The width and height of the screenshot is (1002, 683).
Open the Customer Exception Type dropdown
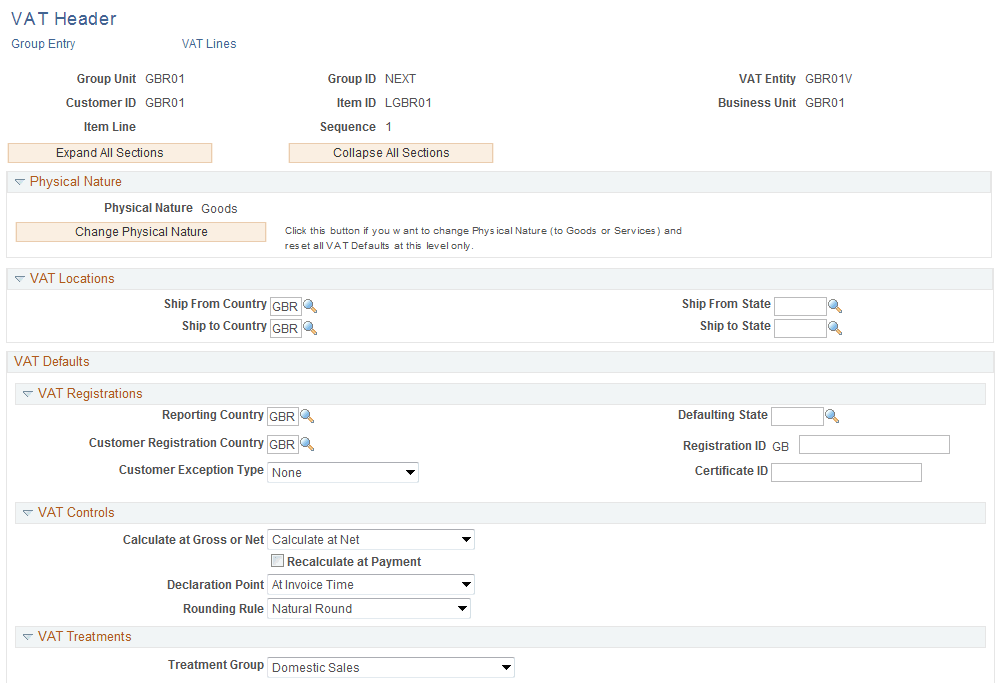click(343, 471)
